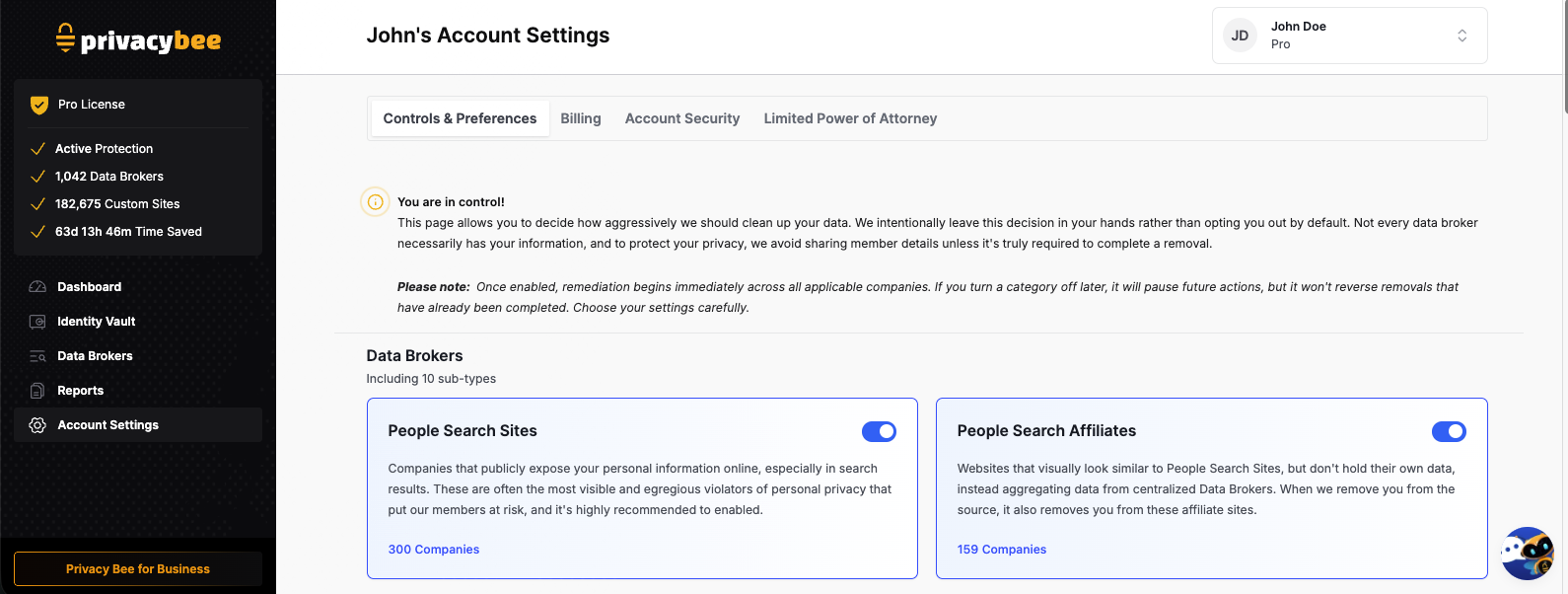The height and width of the screenshot is (594, 1568).
Task: Select Account Settings in sidebar
Action: click(138, 425)
